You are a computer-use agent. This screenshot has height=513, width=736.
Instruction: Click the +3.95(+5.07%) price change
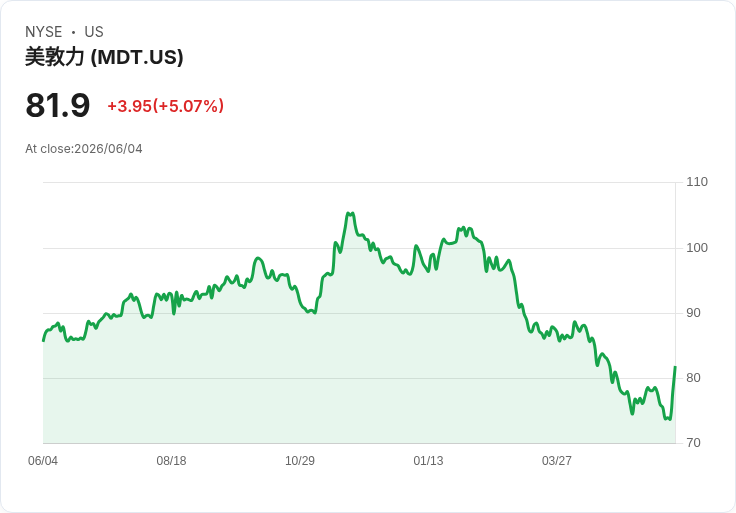pos(166,106)
